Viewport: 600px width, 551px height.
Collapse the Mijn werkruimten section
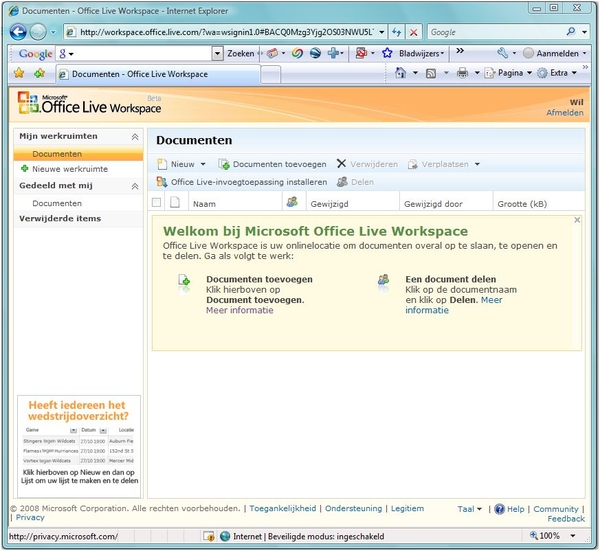point(135,137)
